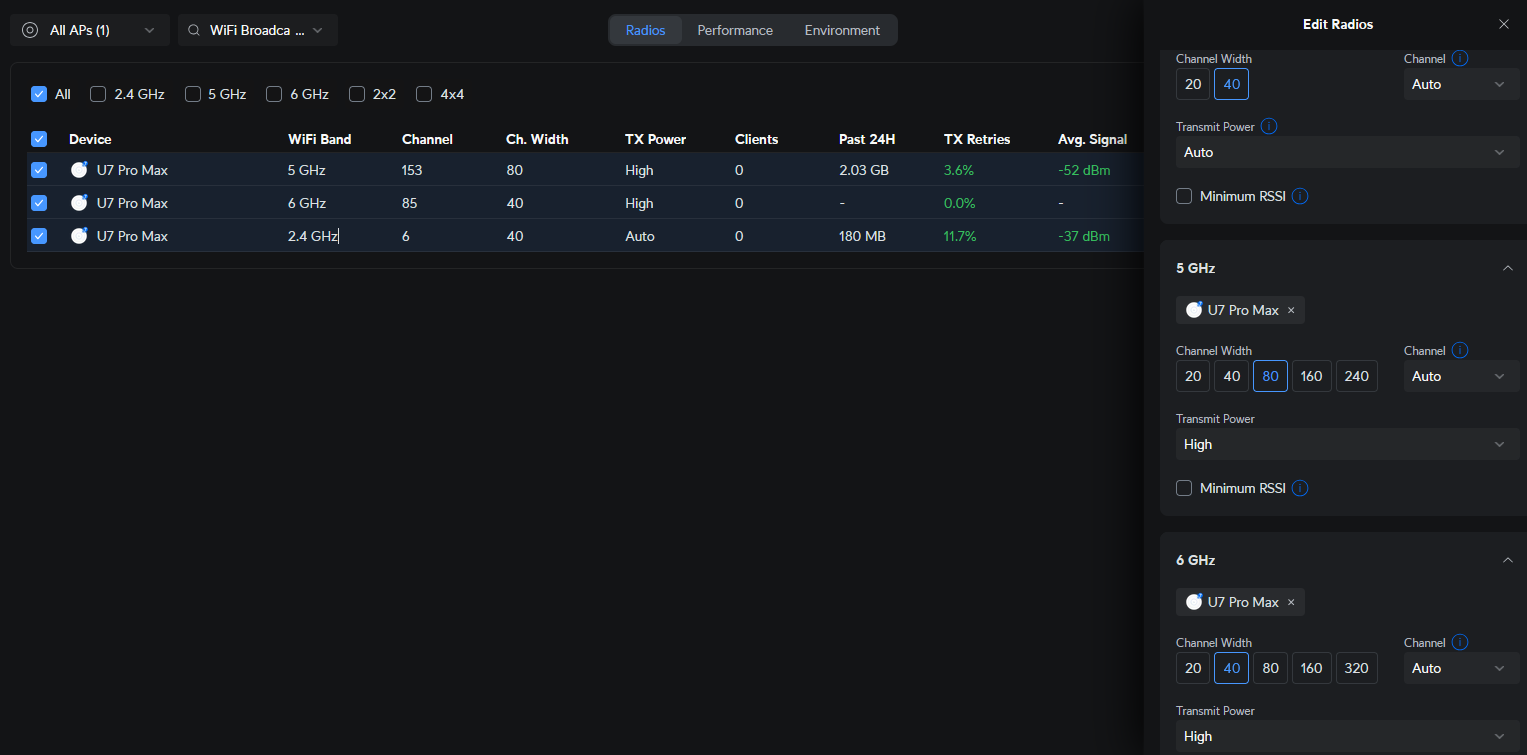The width and height of the screenshot is (1527, 755).
Task: Switch to the Environment tab
Action: click(842, 30)
